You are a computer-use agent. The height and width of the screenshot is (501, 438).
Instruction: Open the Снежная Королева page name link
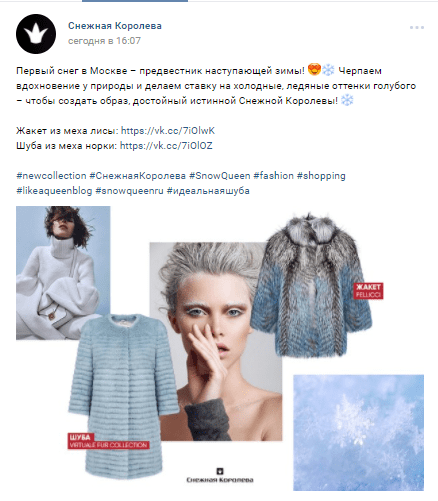click(115, 26)
